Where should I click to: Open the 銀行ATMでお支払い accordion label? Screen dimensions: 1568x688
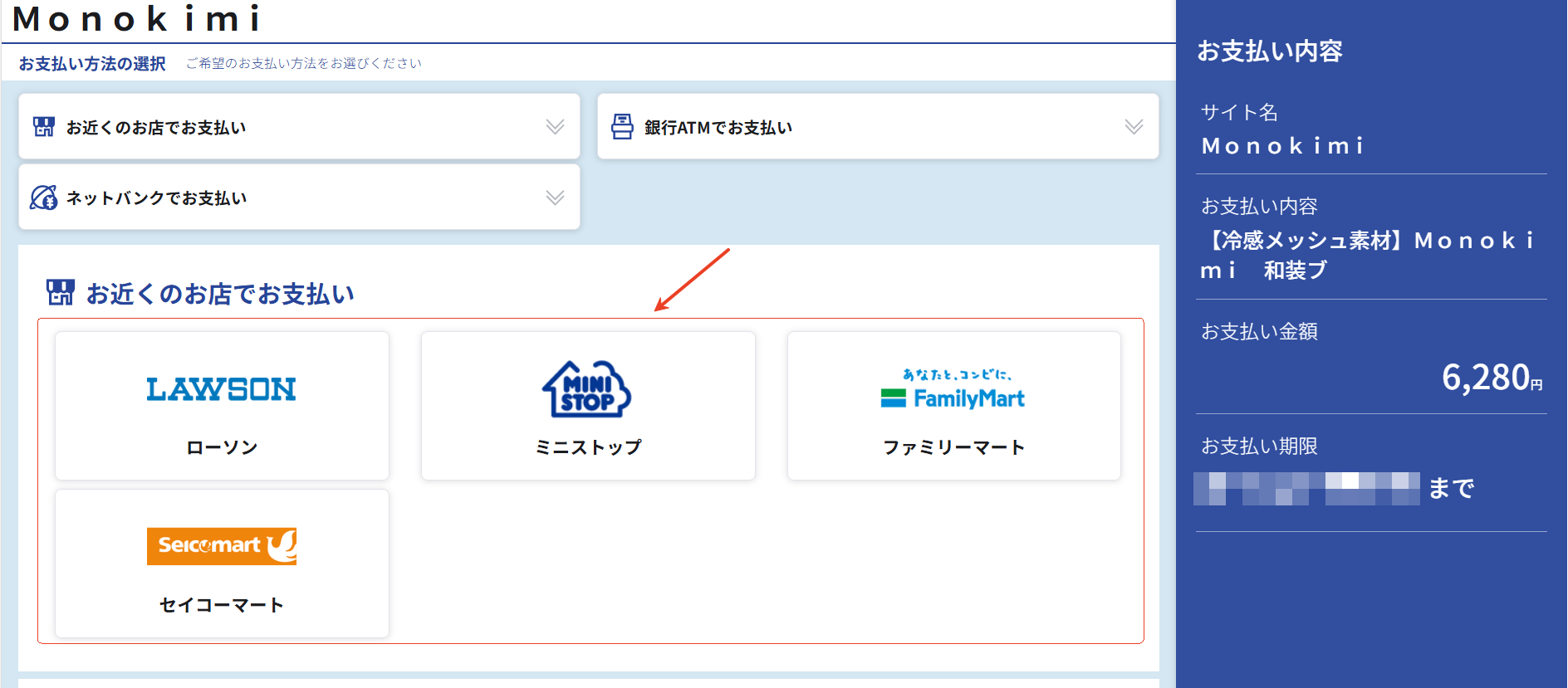(x=718, y=128)
